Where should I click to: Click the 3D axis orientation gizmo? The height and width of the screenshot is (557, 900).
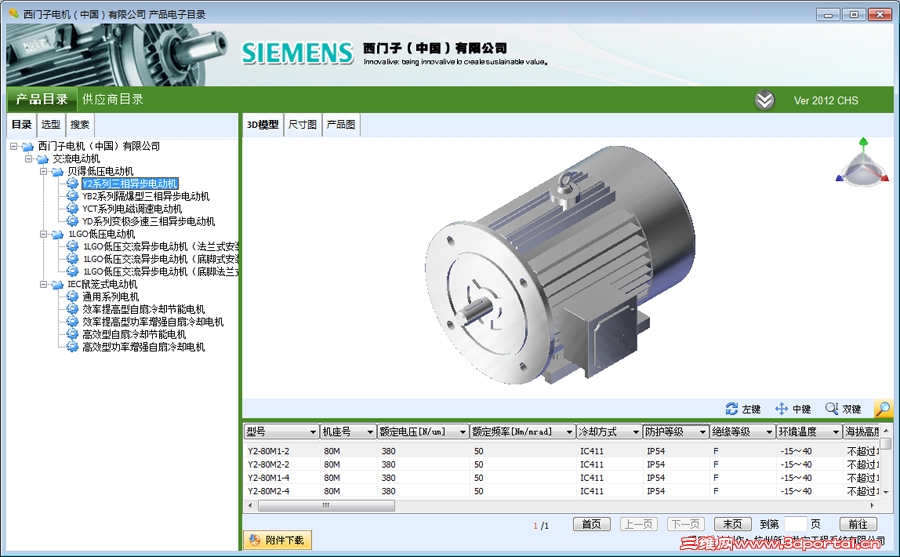[x=862, y=163]
